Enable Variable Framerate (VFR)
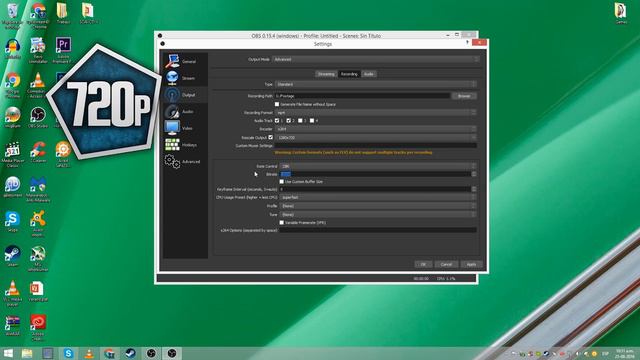This screenshot has width=640, height=360. [282, 222]
